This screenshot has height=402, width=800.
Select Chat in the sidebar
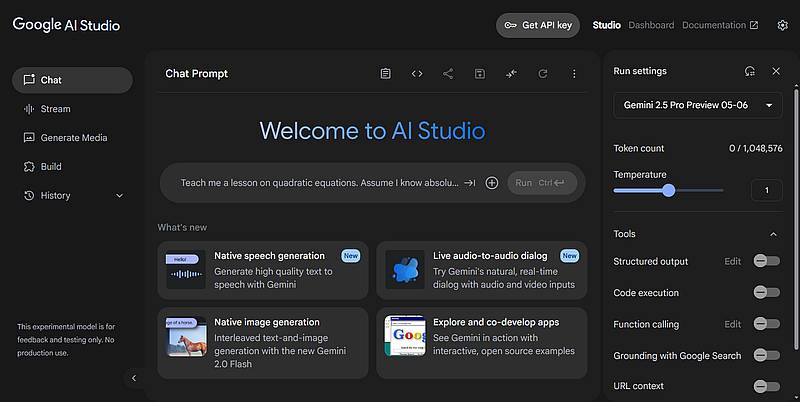click(72, 80)
